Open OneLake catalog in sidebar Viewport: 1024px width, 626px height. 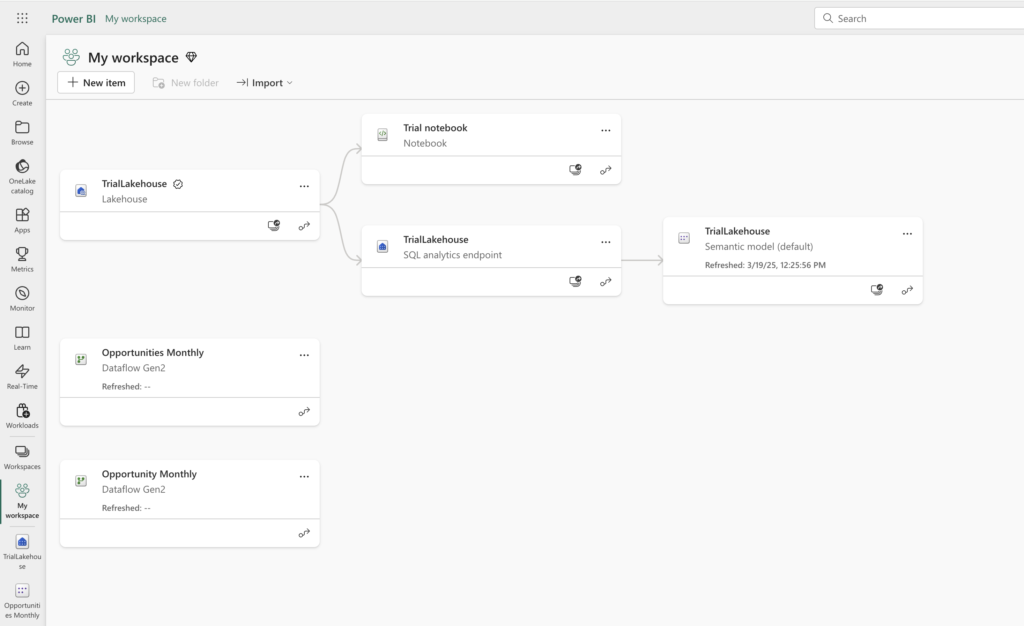(x=22, y=176)
